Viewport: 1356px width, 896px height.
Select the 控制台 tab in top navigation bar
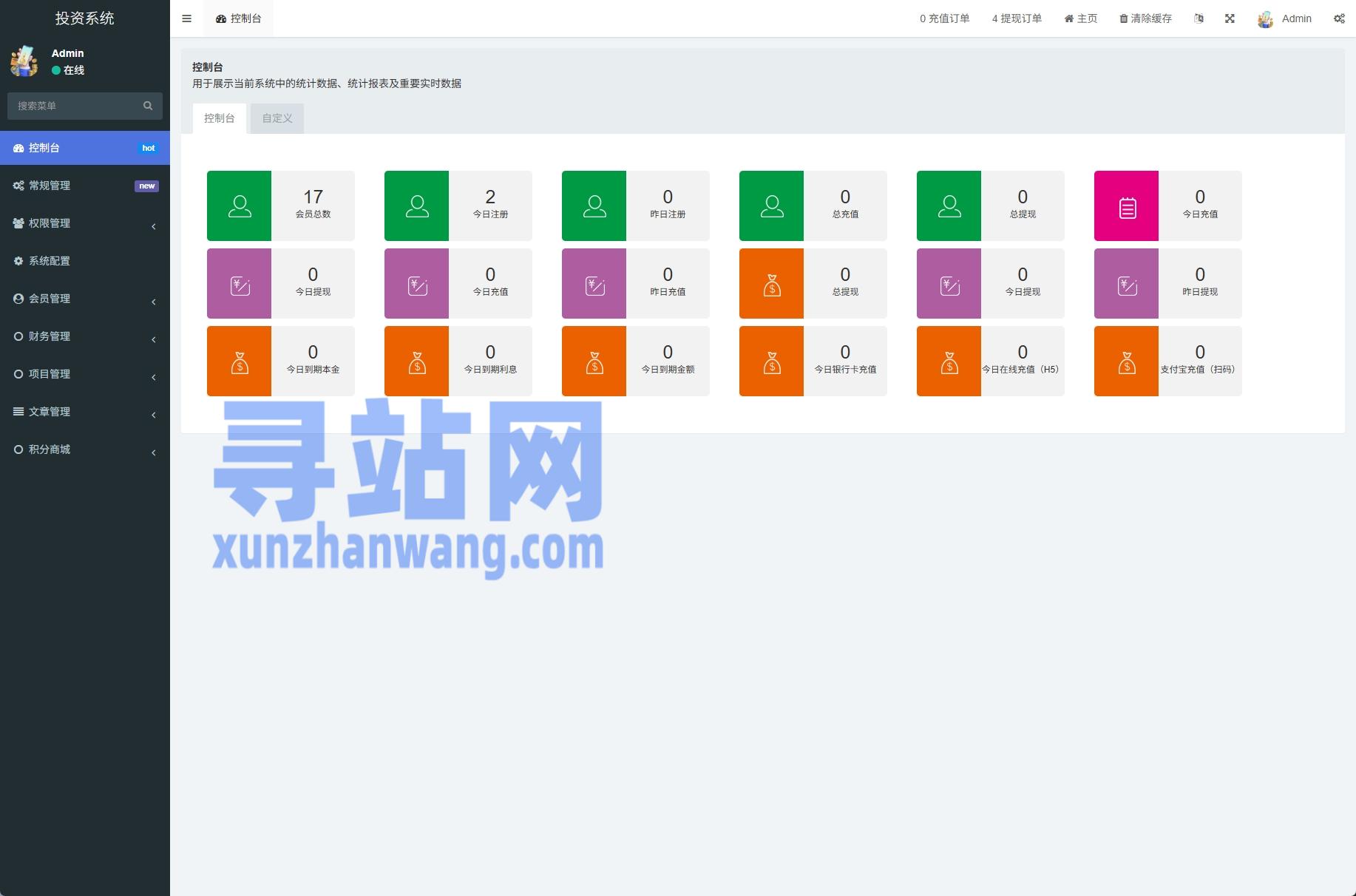[x=239, y=18]
